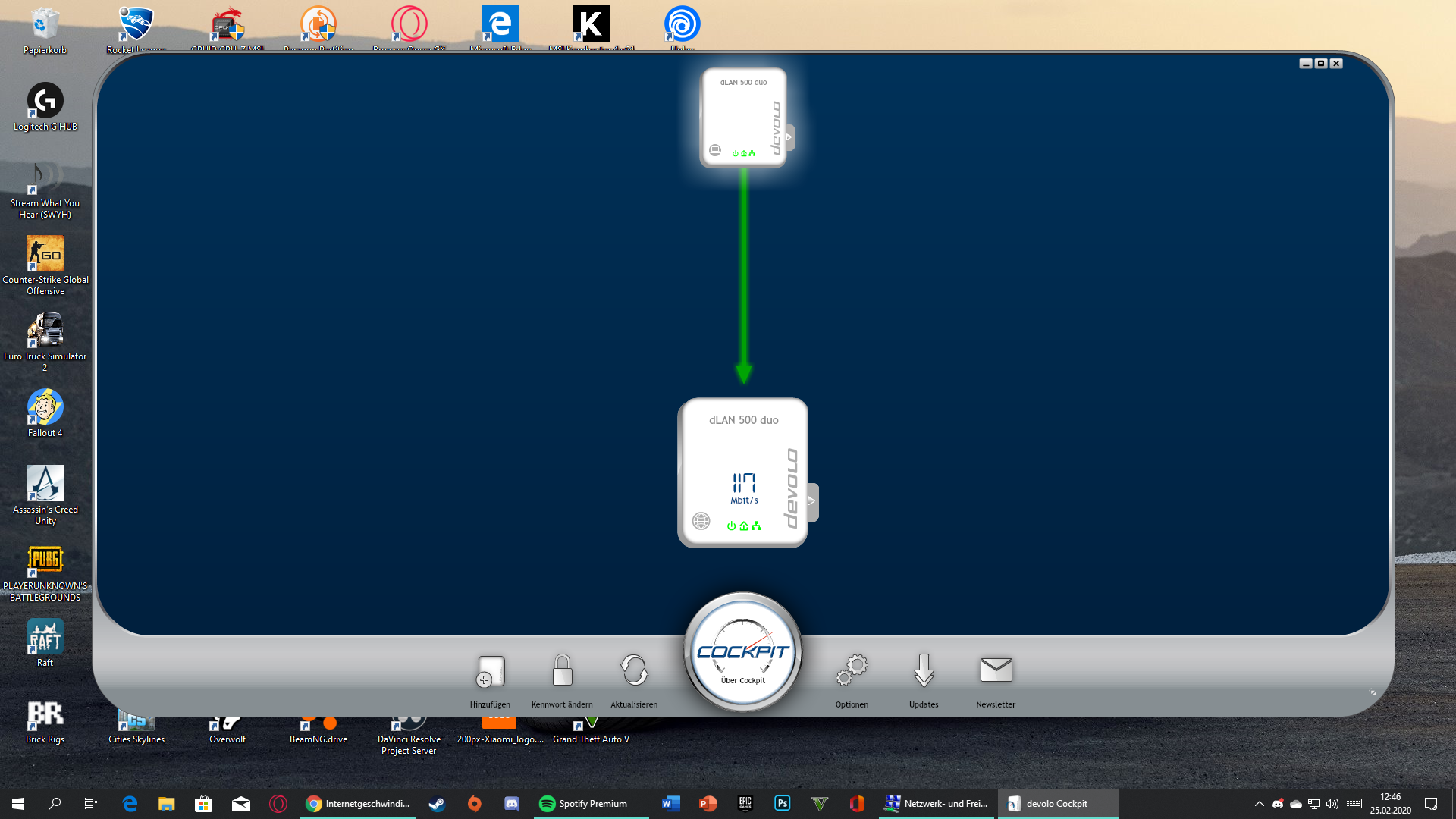The height and width of the screenshot is (819, 1456).
Task: Open the Newsletter envelope icon
Action: 996,671
